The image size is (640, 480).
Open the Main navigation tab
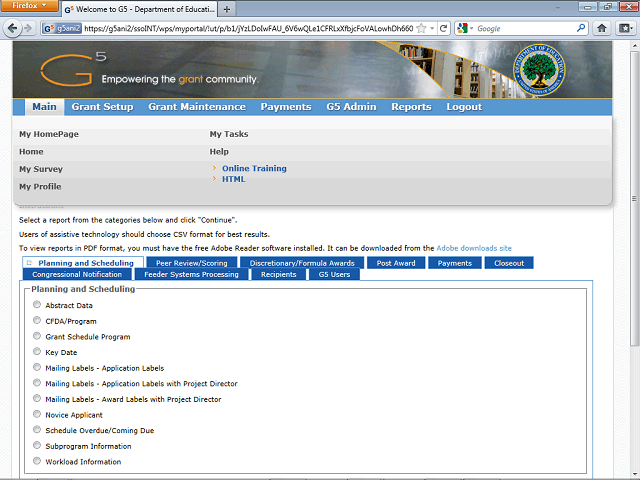pos(44,107)
